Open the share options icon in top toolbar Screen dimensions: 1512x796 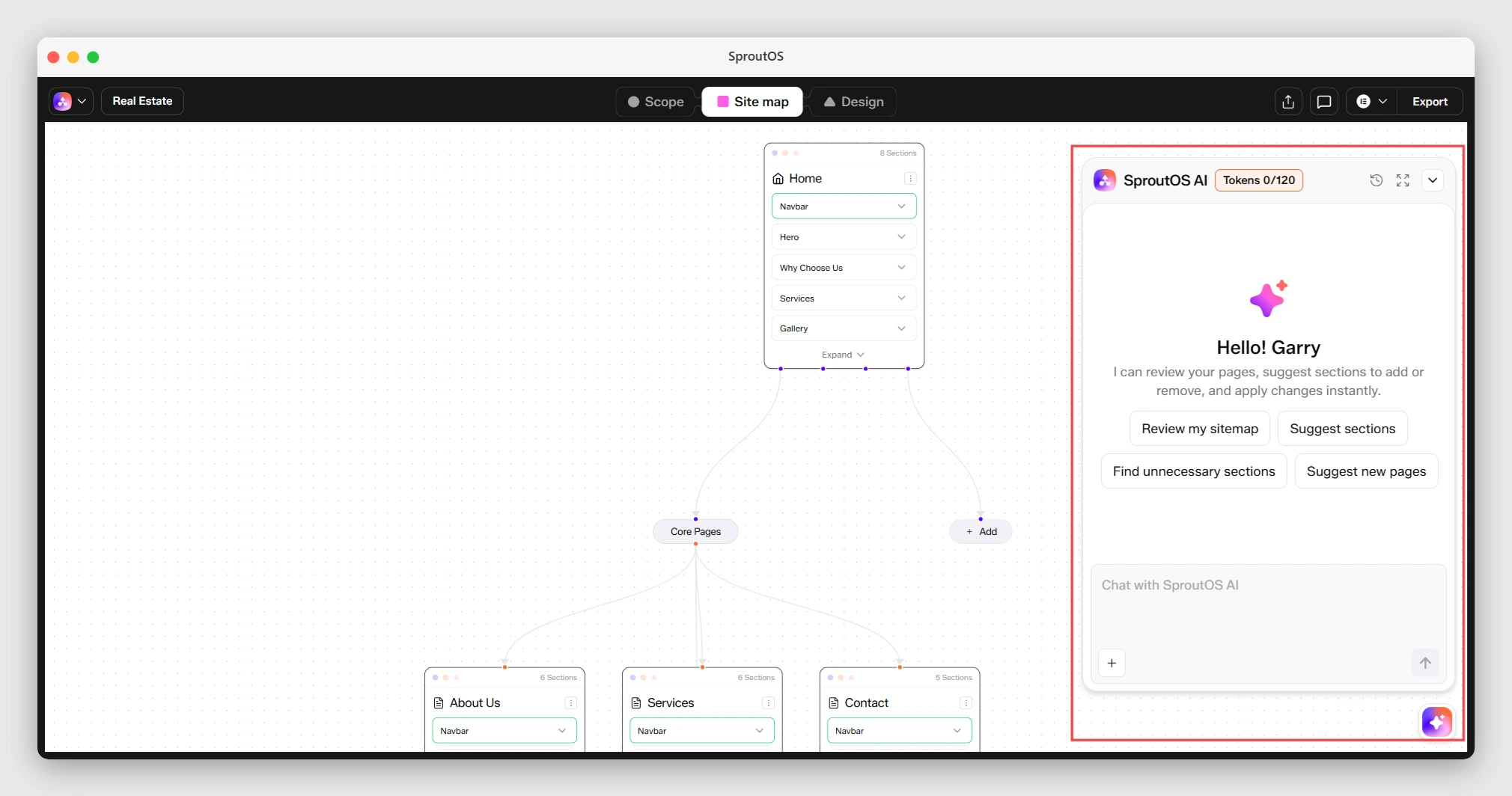point(1287,101)
